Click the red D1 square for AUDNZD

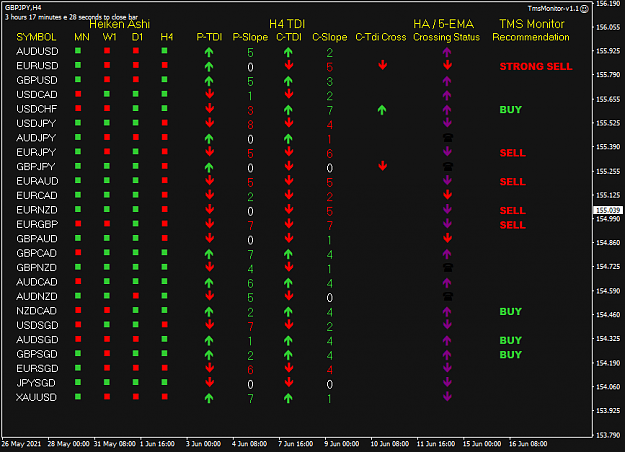(136, 296)
